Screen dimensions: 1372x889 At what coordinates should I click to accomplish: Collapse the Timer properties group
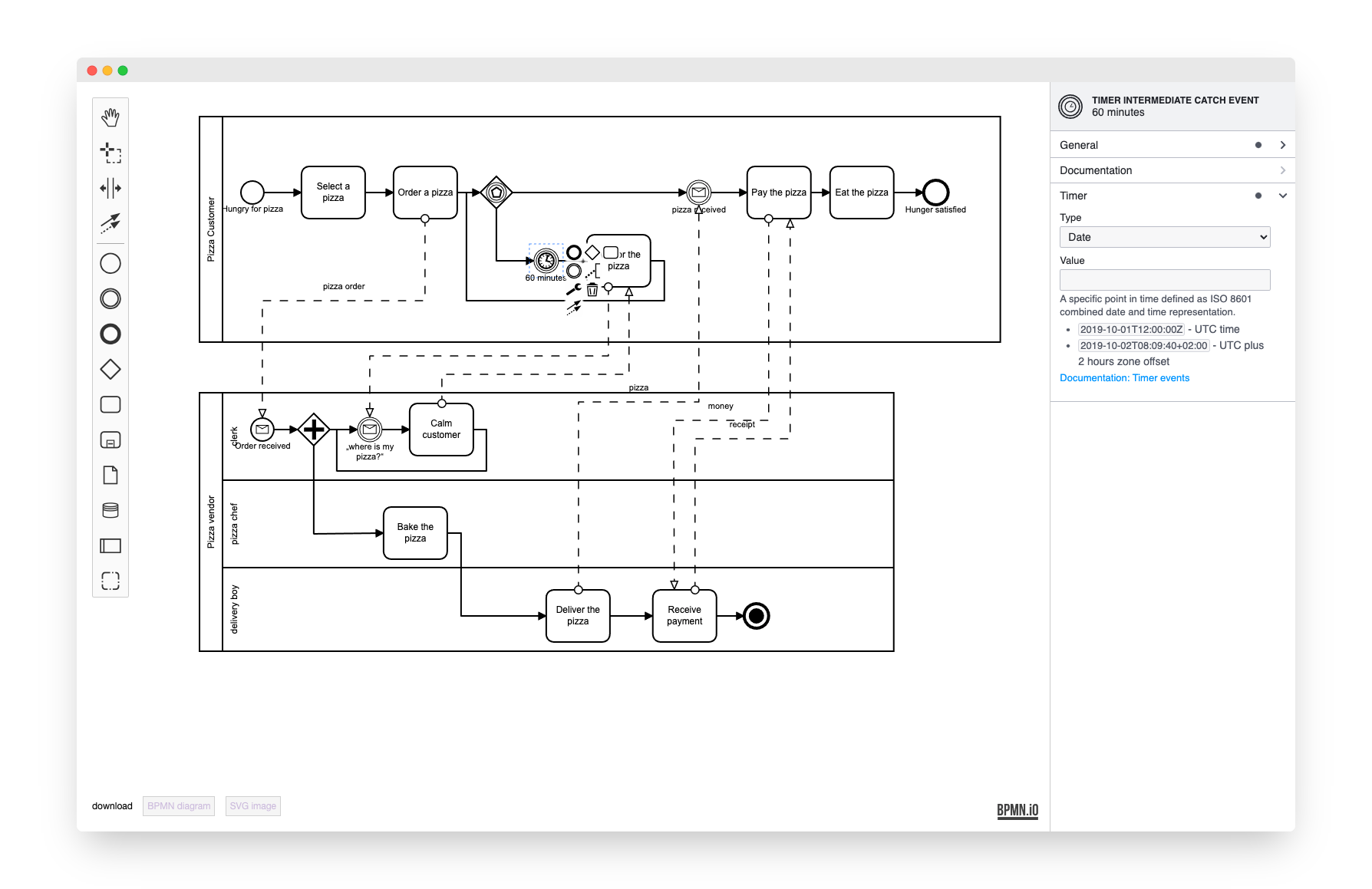coord(1172,196)
